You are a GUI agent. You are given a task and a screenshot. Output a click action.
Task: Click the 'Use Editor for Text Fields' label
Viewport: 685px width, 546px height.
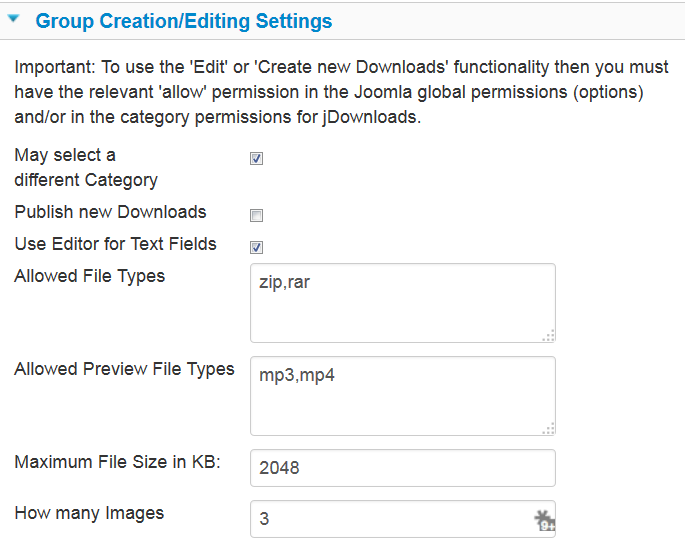click(x=115, y=244)
